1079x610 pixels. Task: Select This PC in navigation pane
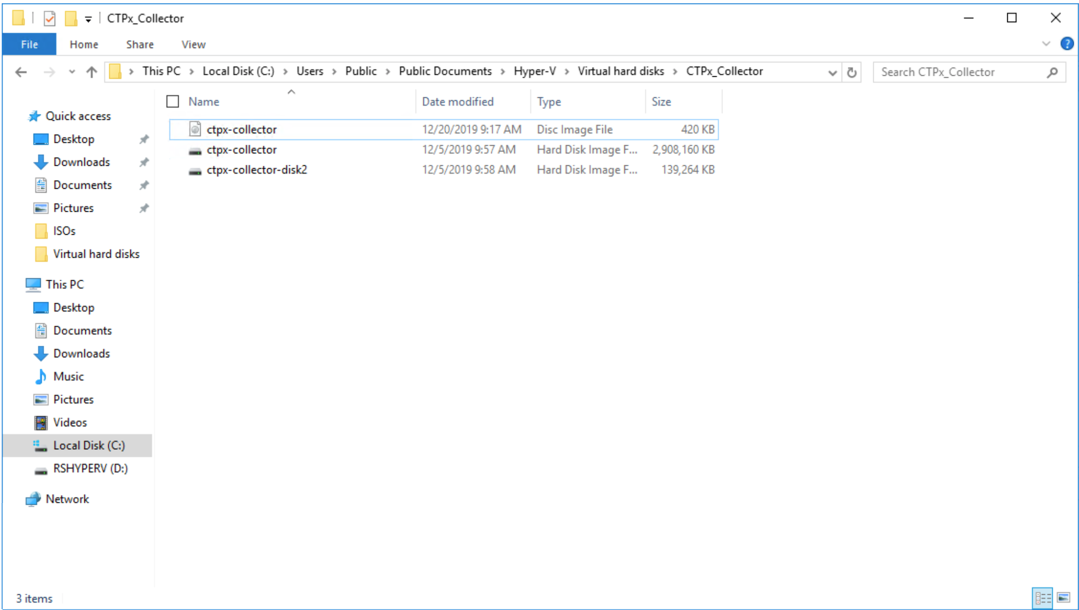[65, 284]
